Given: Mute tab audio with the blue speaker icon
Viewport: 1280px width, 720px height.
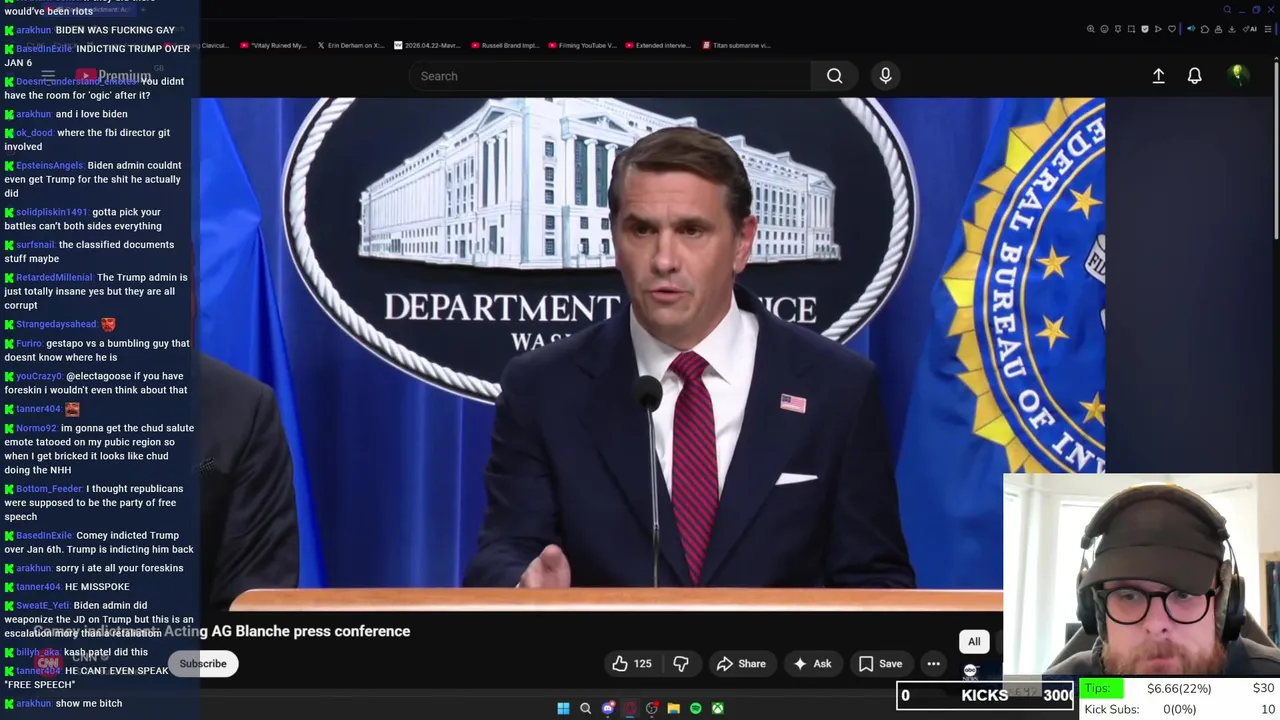Looking at the screenshot, I should [x=1191, y=29].
